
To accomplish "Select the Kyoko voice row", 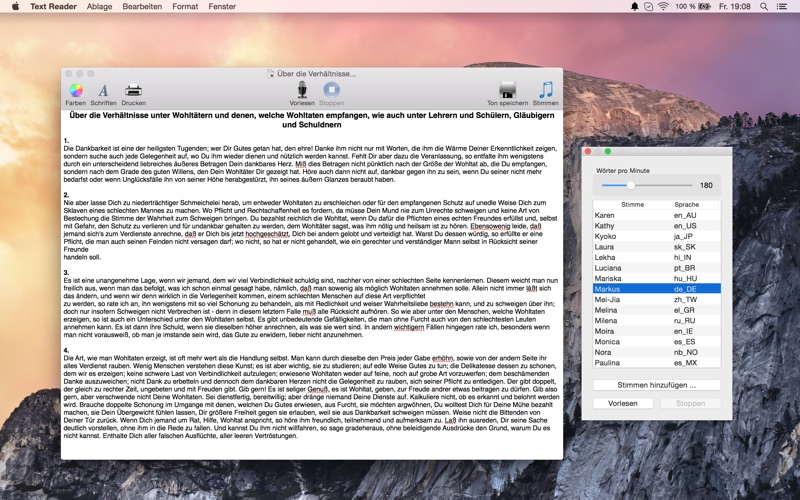I will [657, 236].
